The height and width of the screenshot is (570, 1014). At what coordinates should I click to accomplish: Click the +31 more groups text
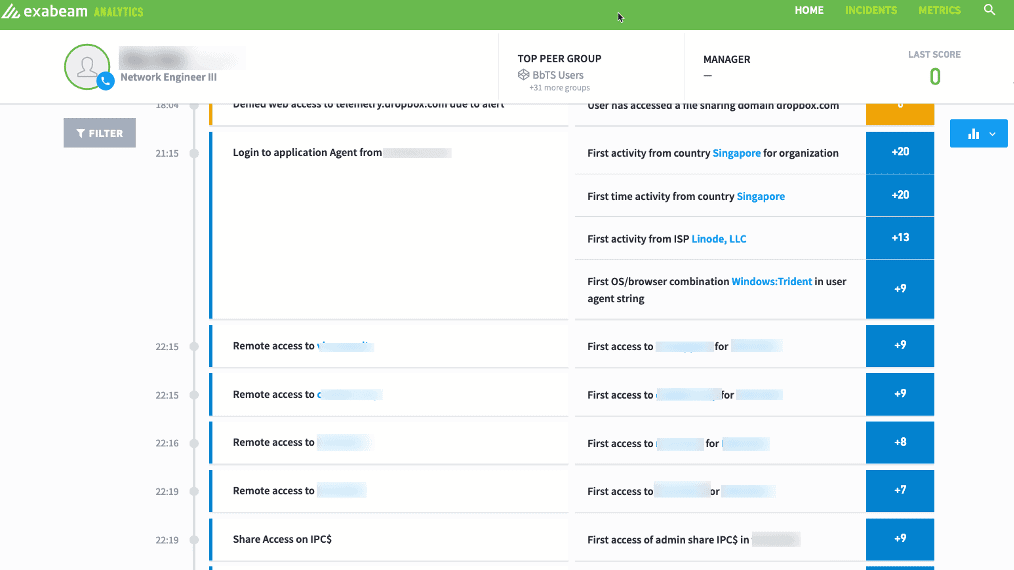559,88
